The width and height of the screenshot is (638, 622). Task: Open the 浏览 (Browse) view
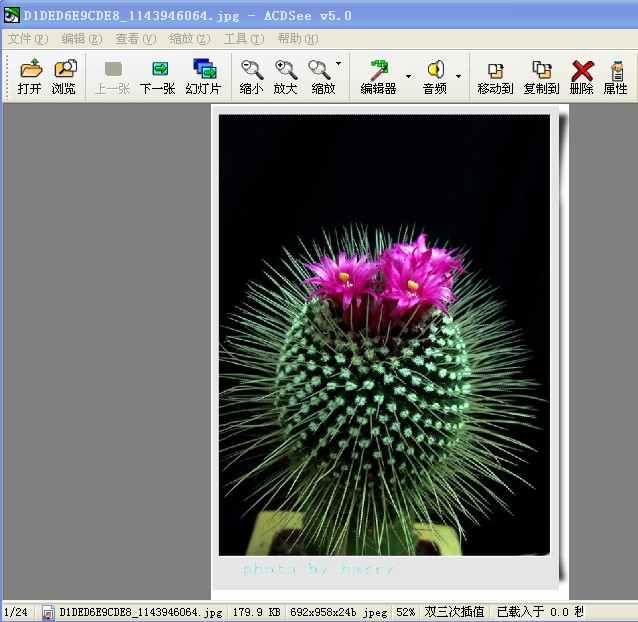(x=64, y=76)
